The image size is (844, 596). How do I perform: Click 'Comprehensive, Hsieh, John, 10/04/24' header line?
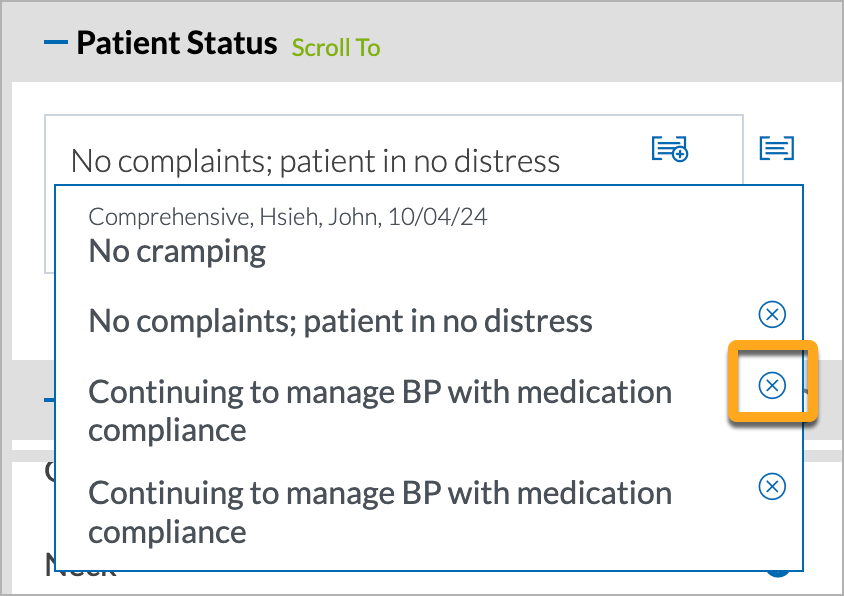(287, 217)
